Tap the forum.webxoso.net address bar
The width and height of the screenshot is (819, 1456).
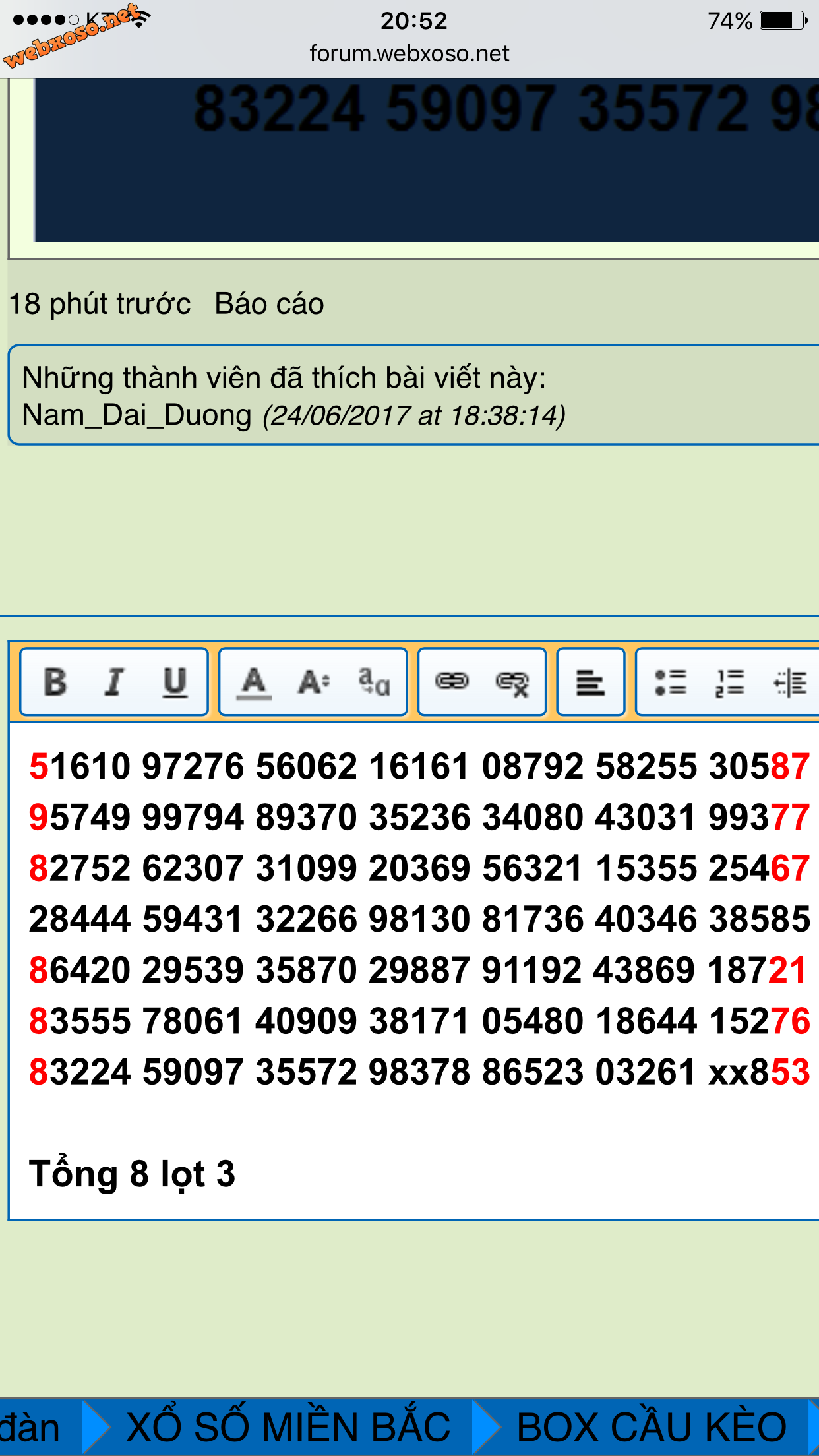pyautogui.click(x=409, y=53)
